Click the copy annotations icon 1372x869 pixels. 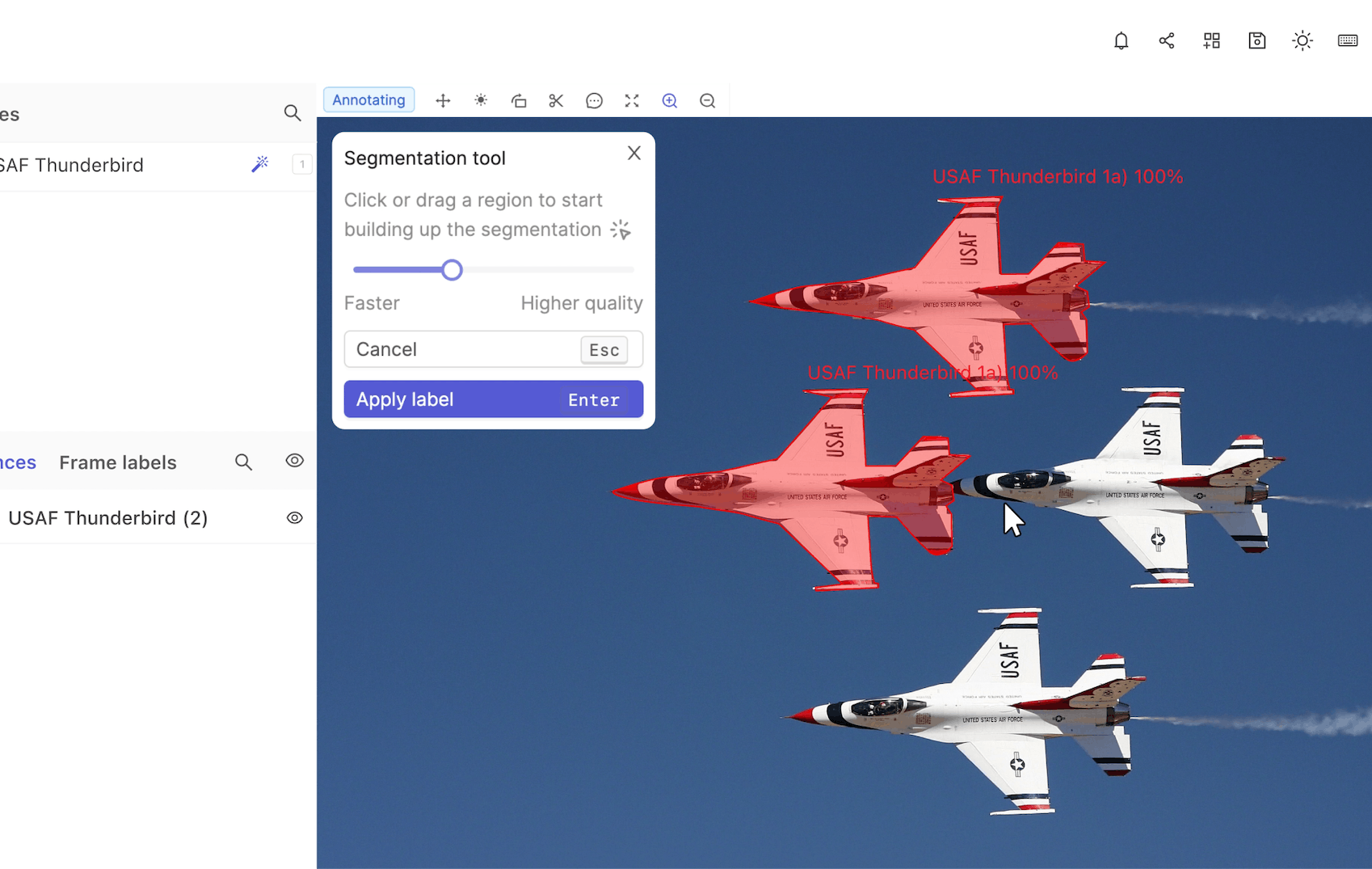519,100
